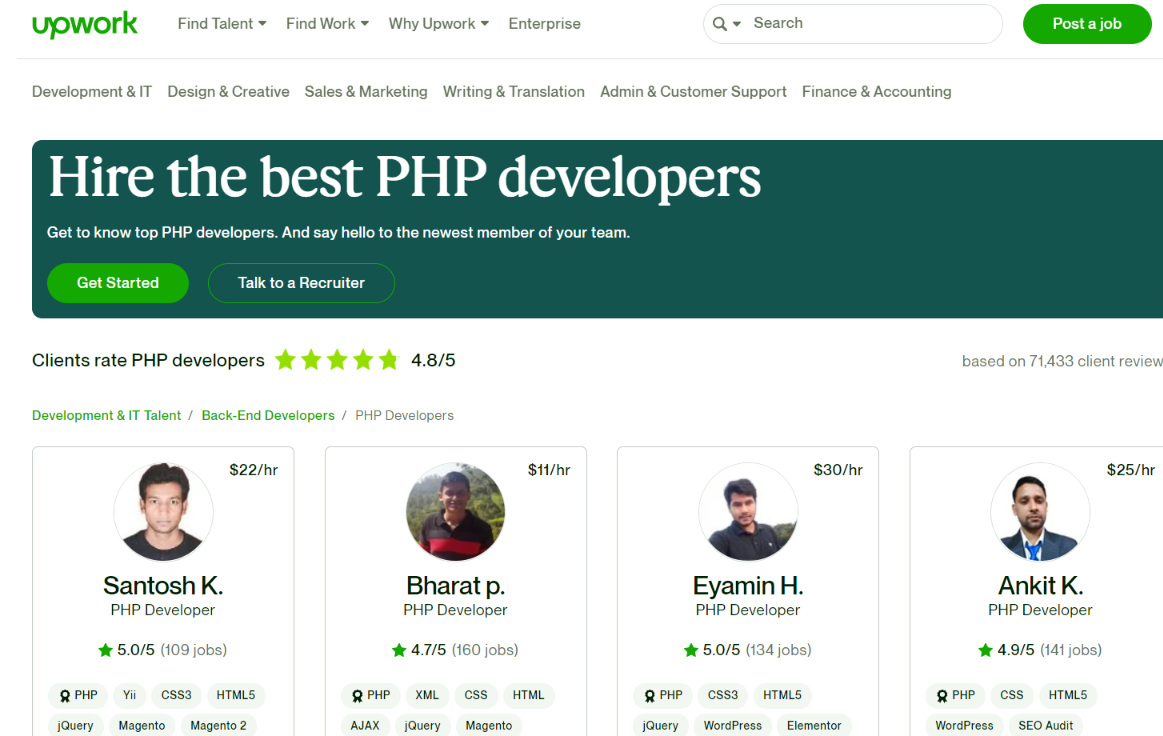Screen dimensions: 1163x736
Task: Open Santosh K.'s profile photo
Action: pos(163,512)
